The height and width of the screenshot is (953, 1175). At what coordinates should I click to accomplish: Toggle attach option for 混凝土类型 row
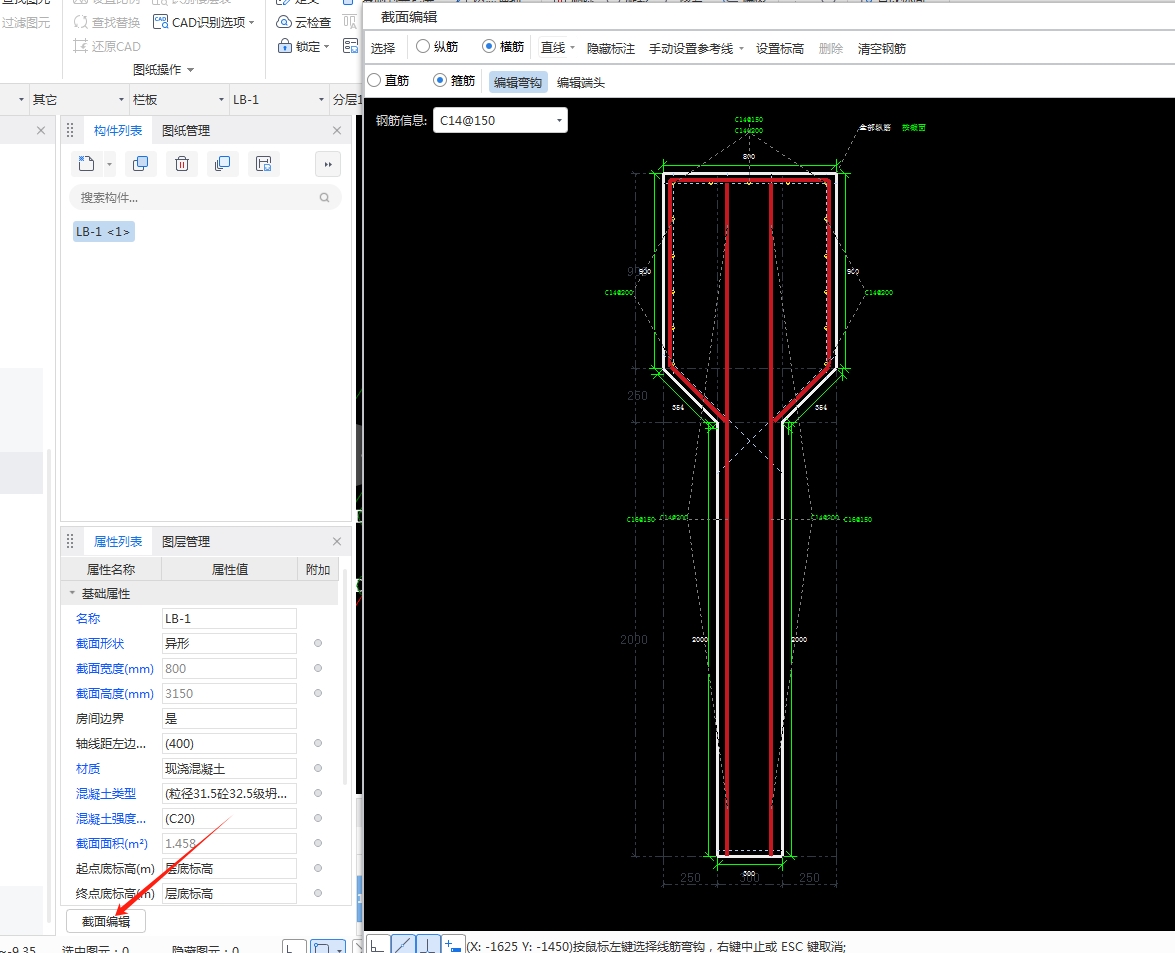tap(318, 793)
